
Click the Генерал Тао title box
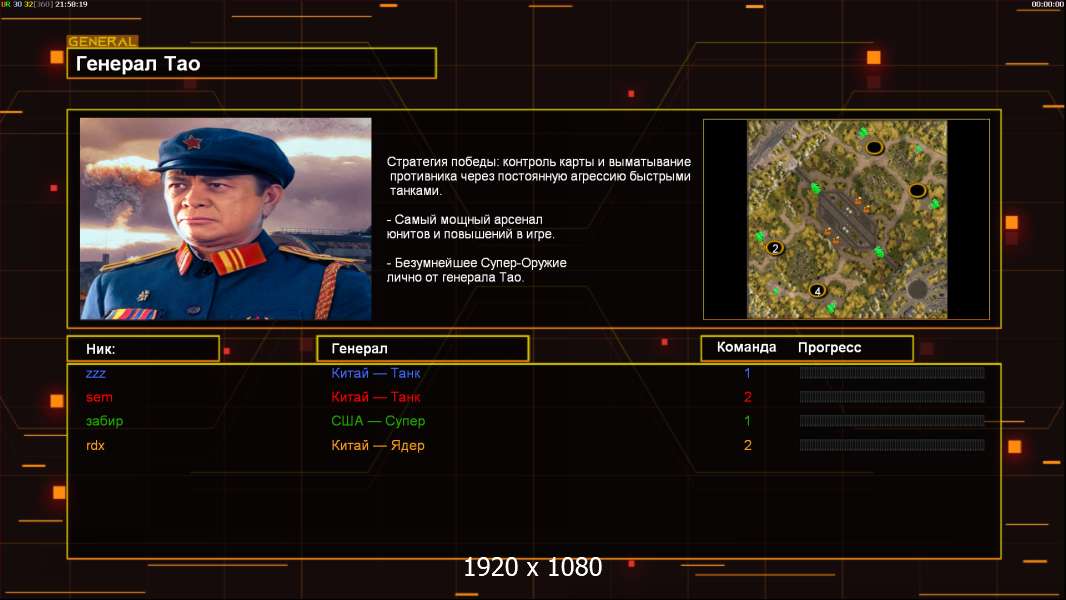[x=252, y=63]
